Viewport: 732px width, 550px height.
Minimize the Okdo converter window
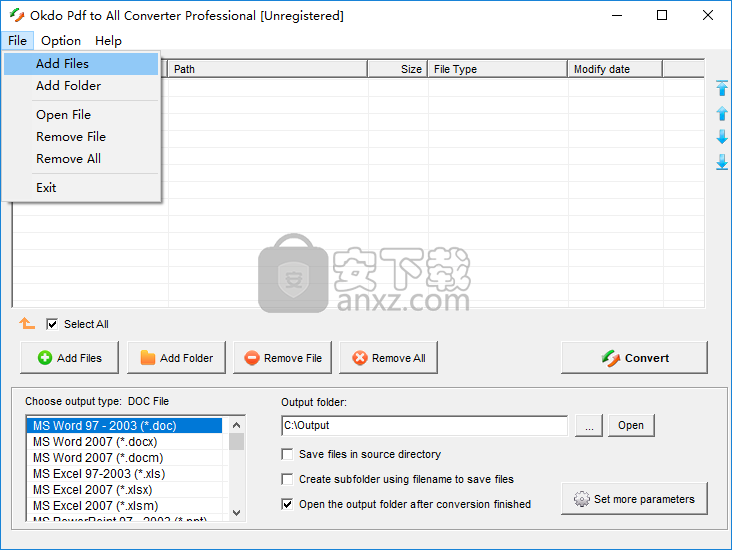tap(617, 15)
